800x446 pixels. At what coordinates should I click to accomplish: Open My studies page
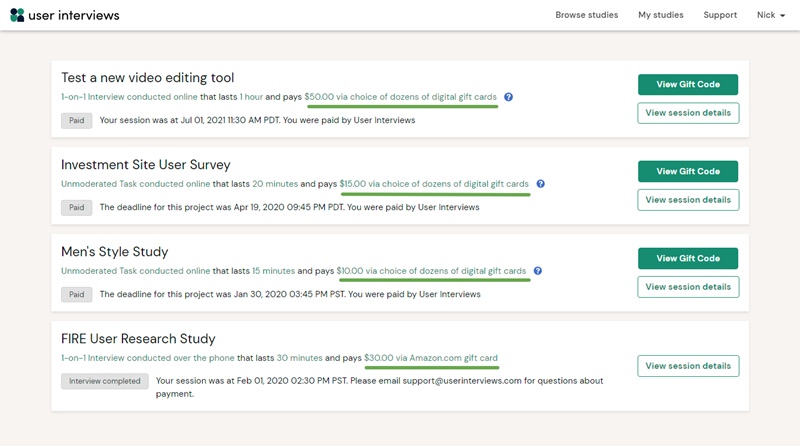[661, 15]
